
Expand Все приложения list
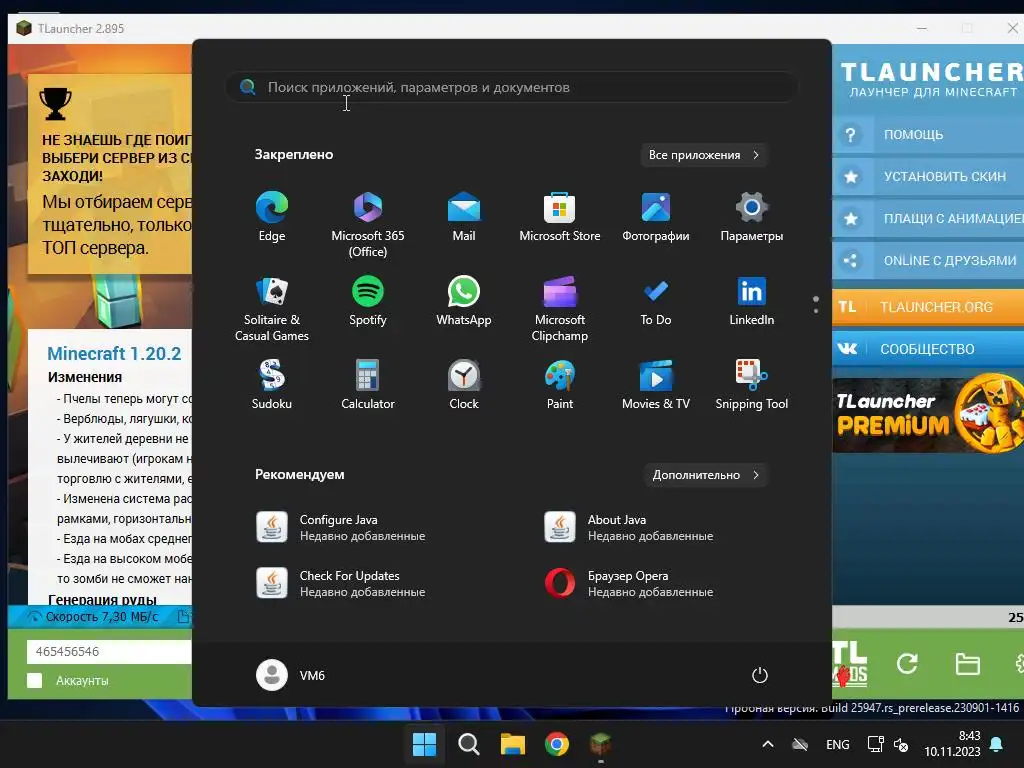click(703, 155)
